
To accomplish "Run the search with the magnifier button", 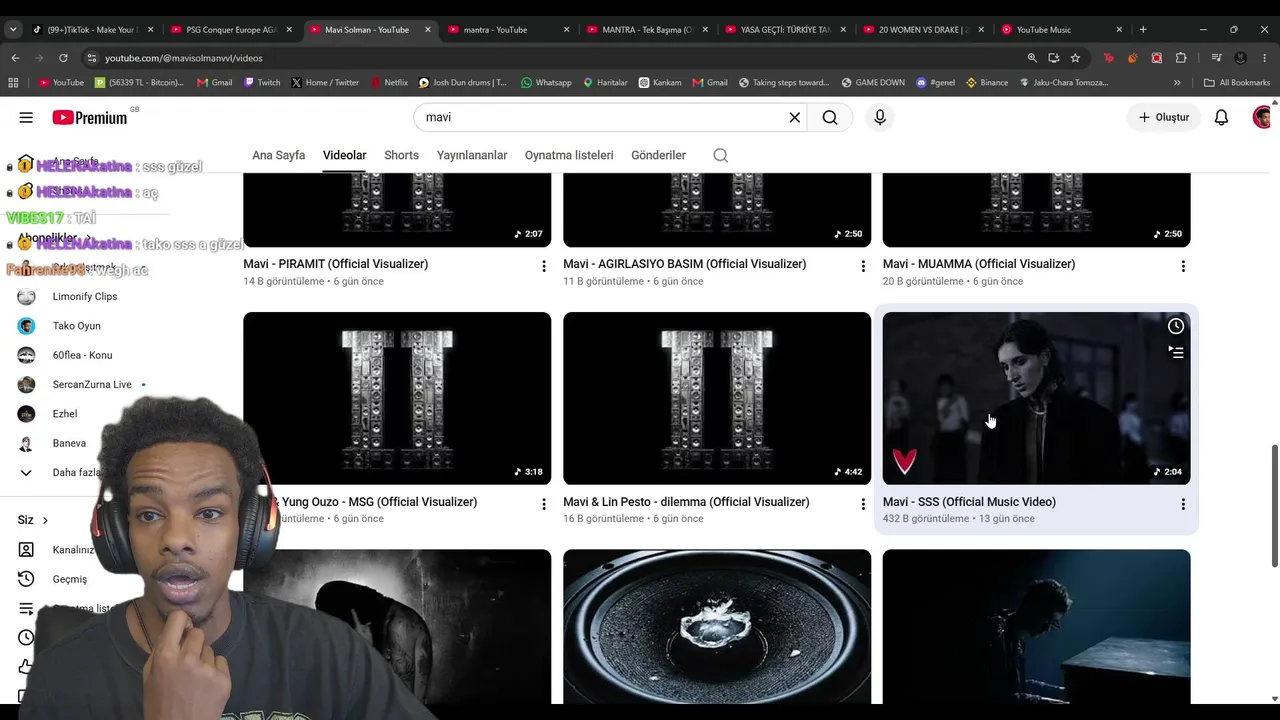I will [830, 117].
